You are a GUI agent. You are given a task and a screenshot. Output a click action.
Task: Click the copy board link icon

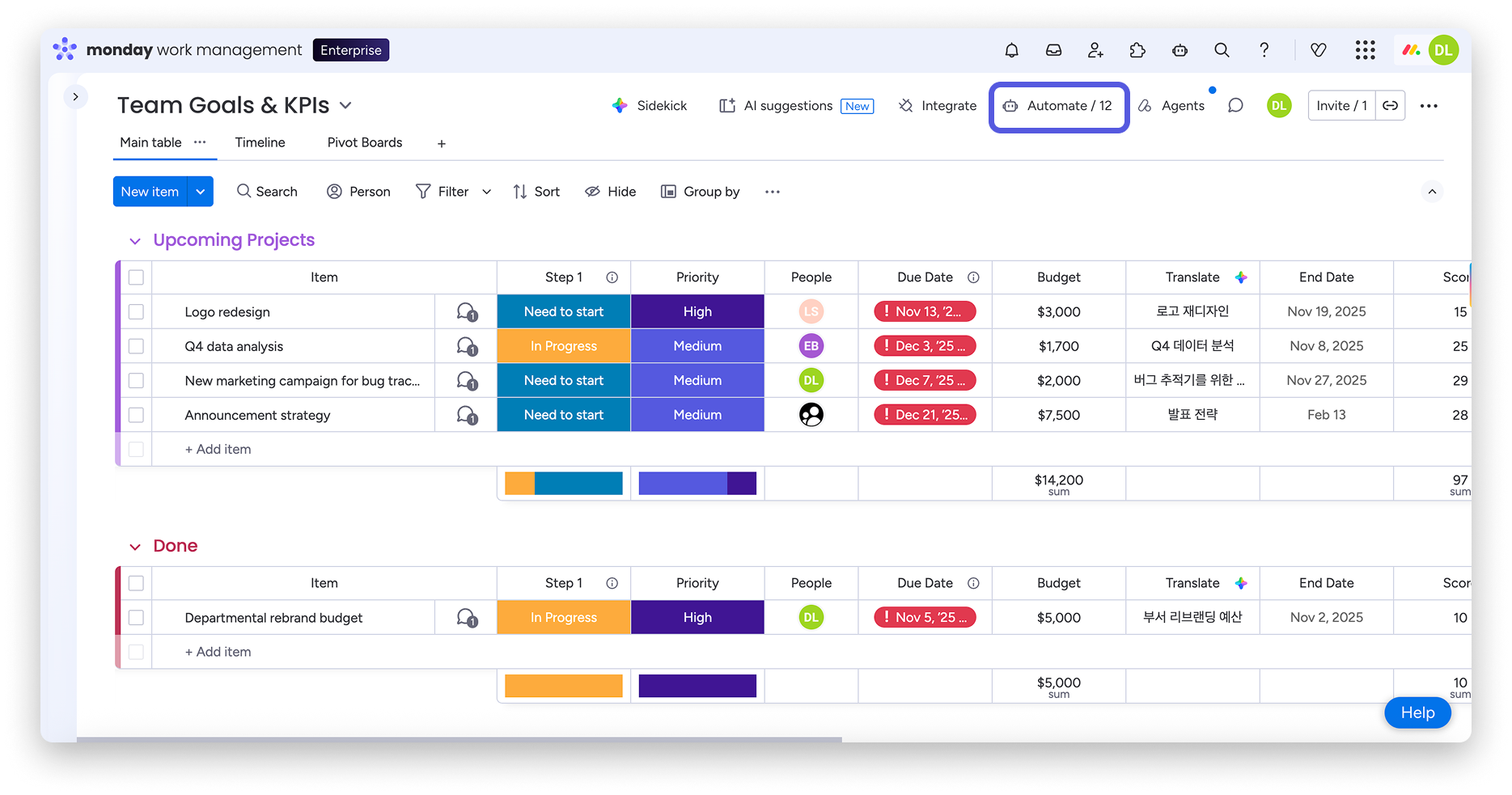click(x=1390, y=106)
